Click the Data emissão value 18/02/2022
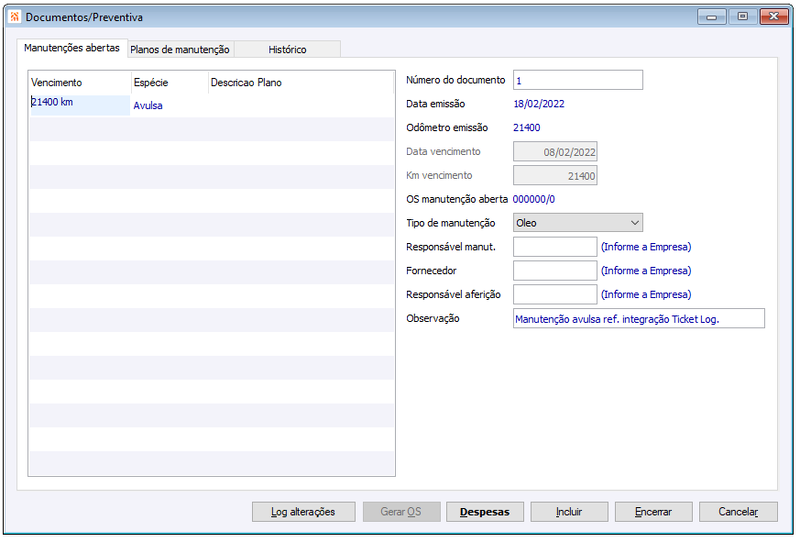Image resolution: width=800 pixels, height=542 pixels. pyautogui.click(x=539, y=104)
